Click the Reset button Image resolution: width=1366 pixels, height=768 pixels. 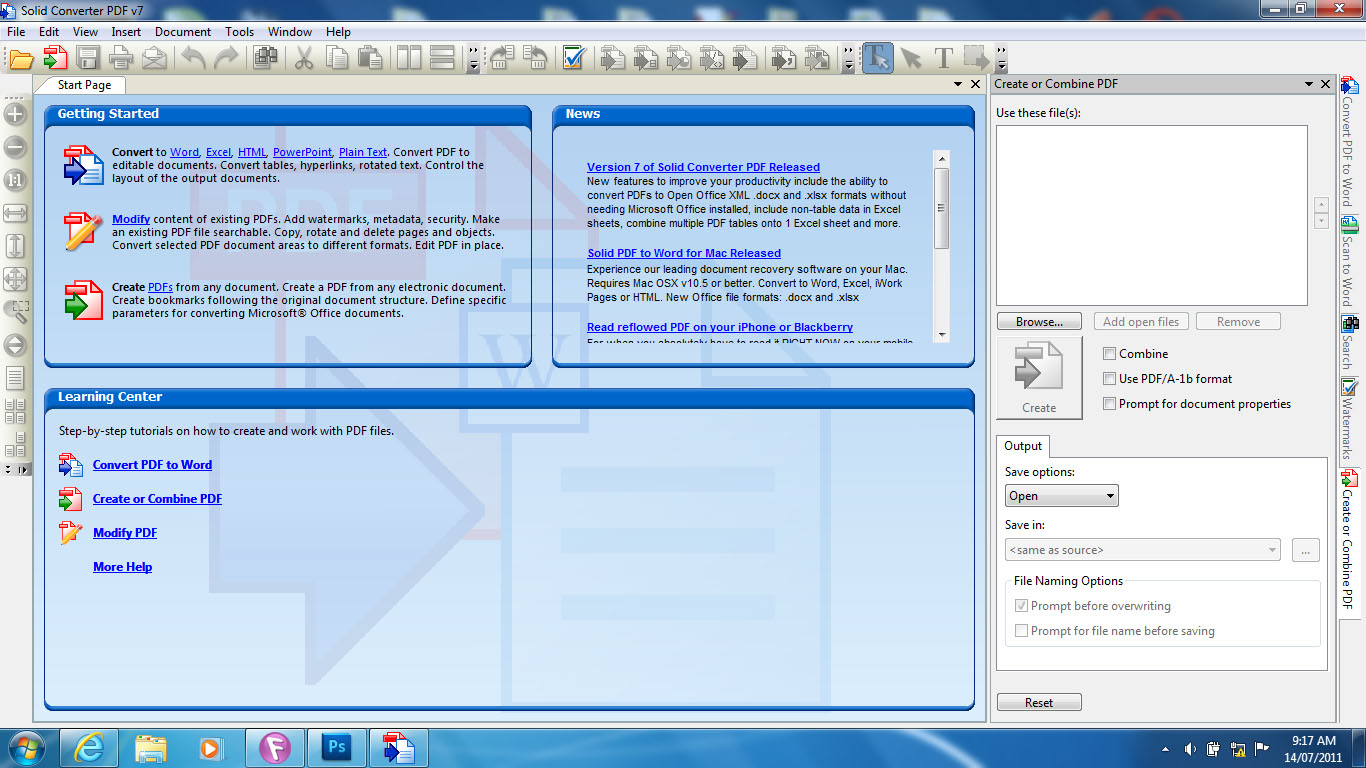coord(1039,703)
